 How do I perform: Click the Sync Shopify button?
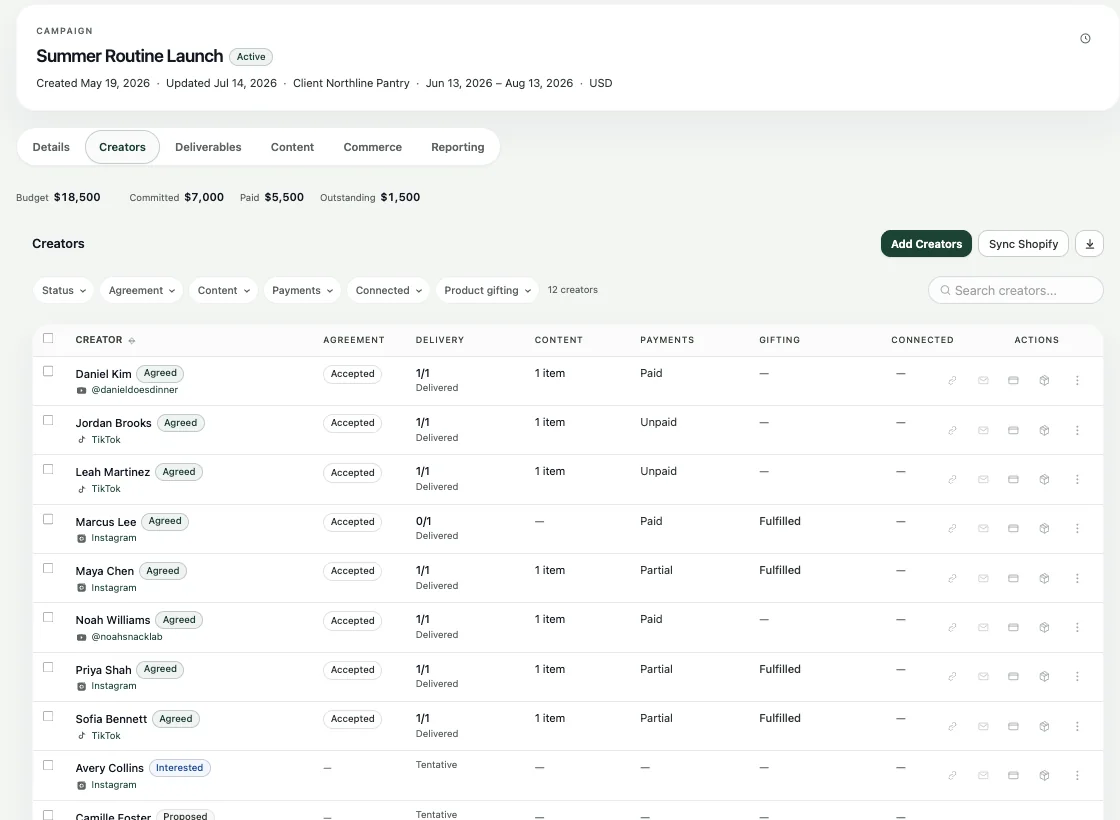(x=1024, y=244)
